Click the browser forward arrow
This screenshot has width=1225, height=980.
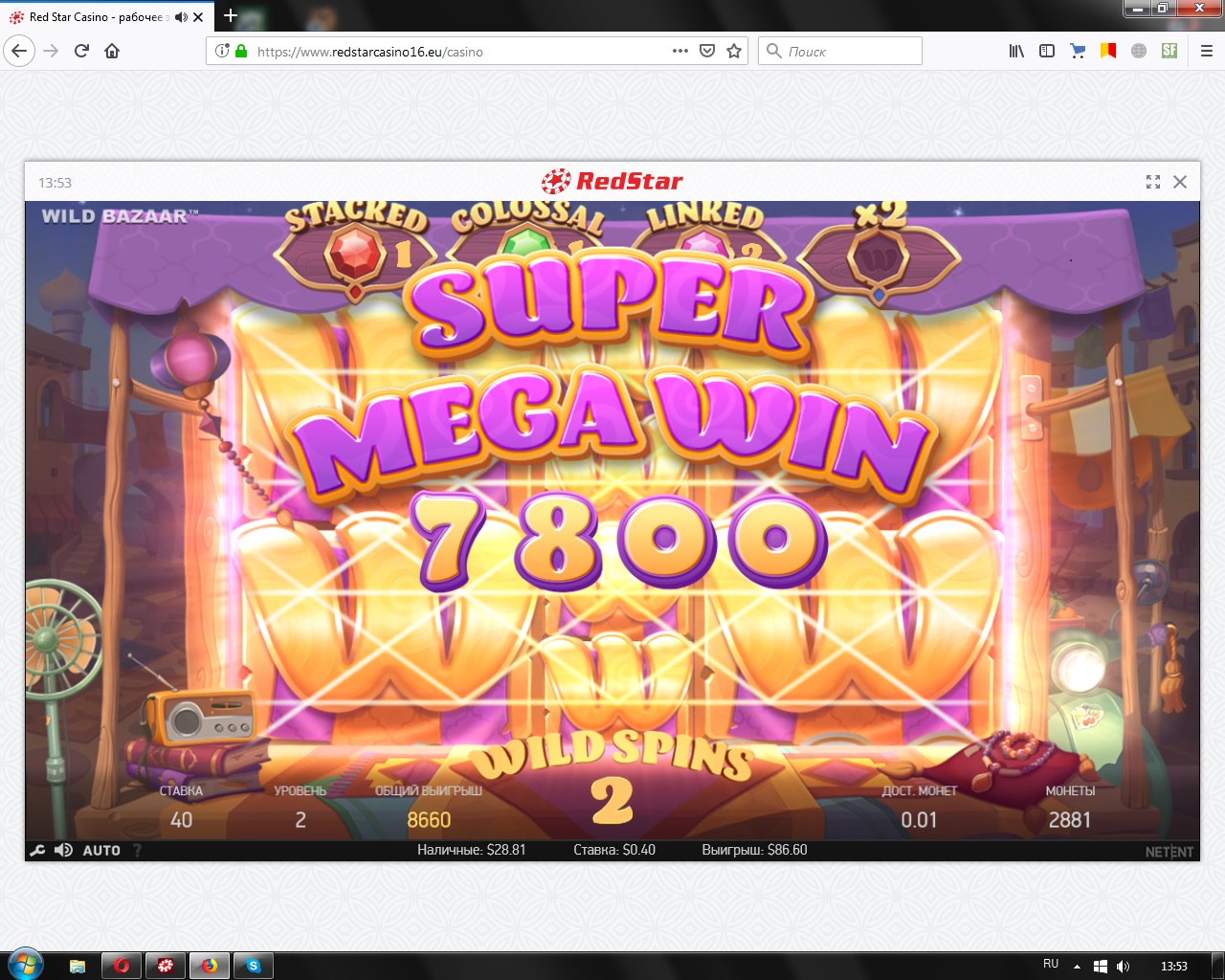(x=51, y=51)
